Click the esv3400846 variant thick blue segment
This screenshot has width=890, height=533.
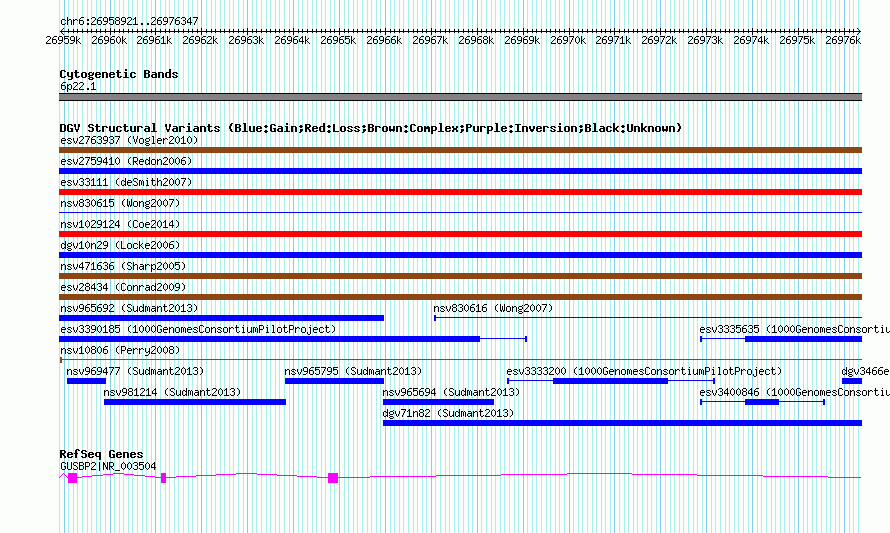(x=762, y=402)
